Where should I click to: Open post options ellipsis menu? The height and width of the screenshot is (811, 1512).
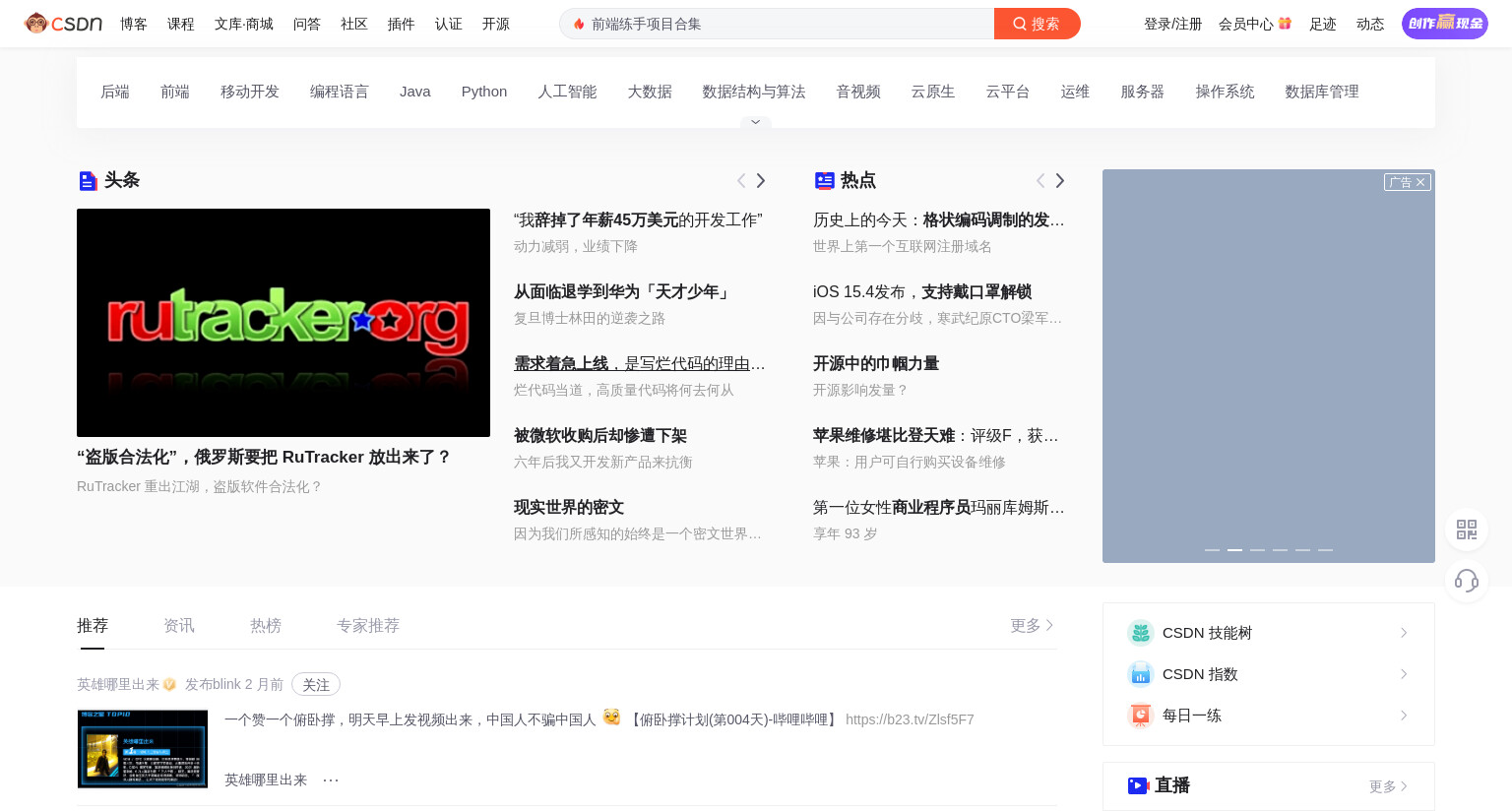[x=331, y=780]
